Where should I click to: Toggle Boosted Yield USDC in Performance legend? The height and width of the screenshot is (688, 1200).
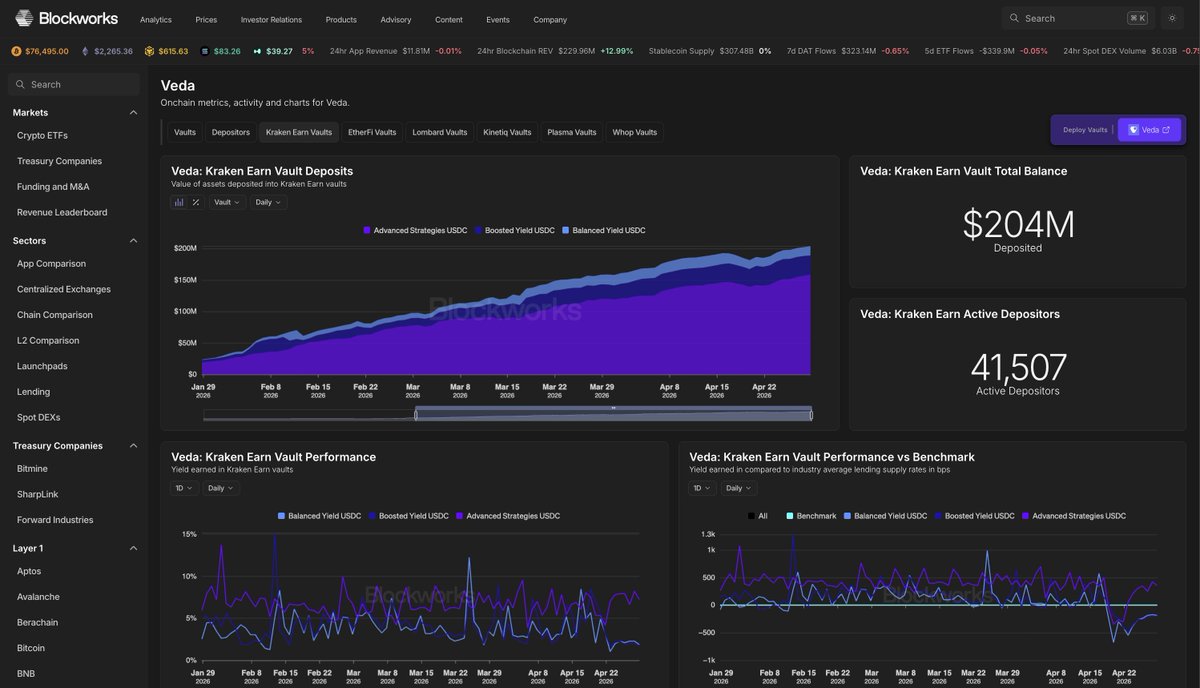click(408, 516)
